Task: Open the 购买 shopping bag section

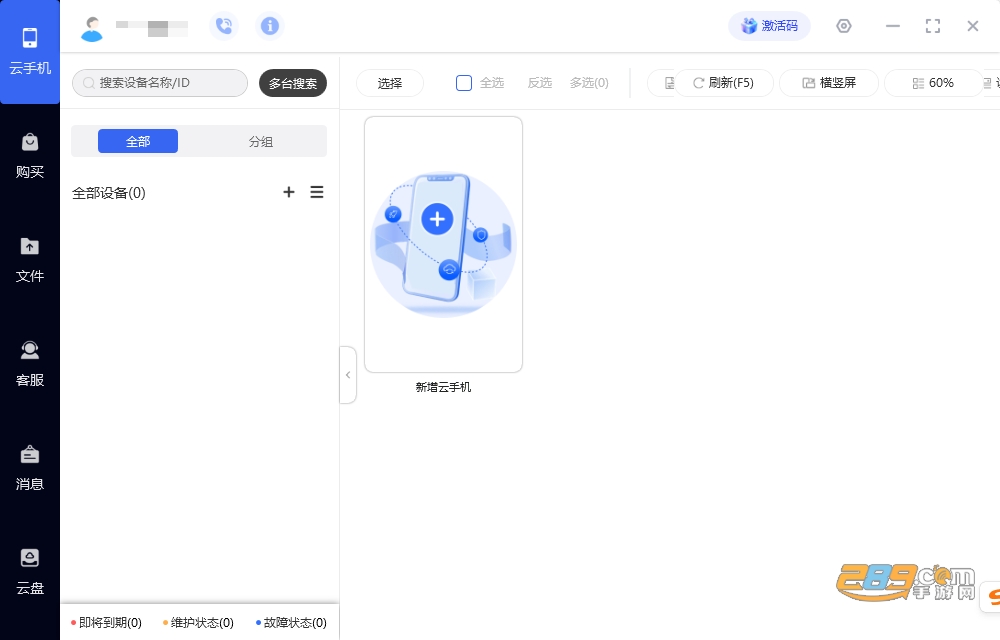Action: pos(30,156)
